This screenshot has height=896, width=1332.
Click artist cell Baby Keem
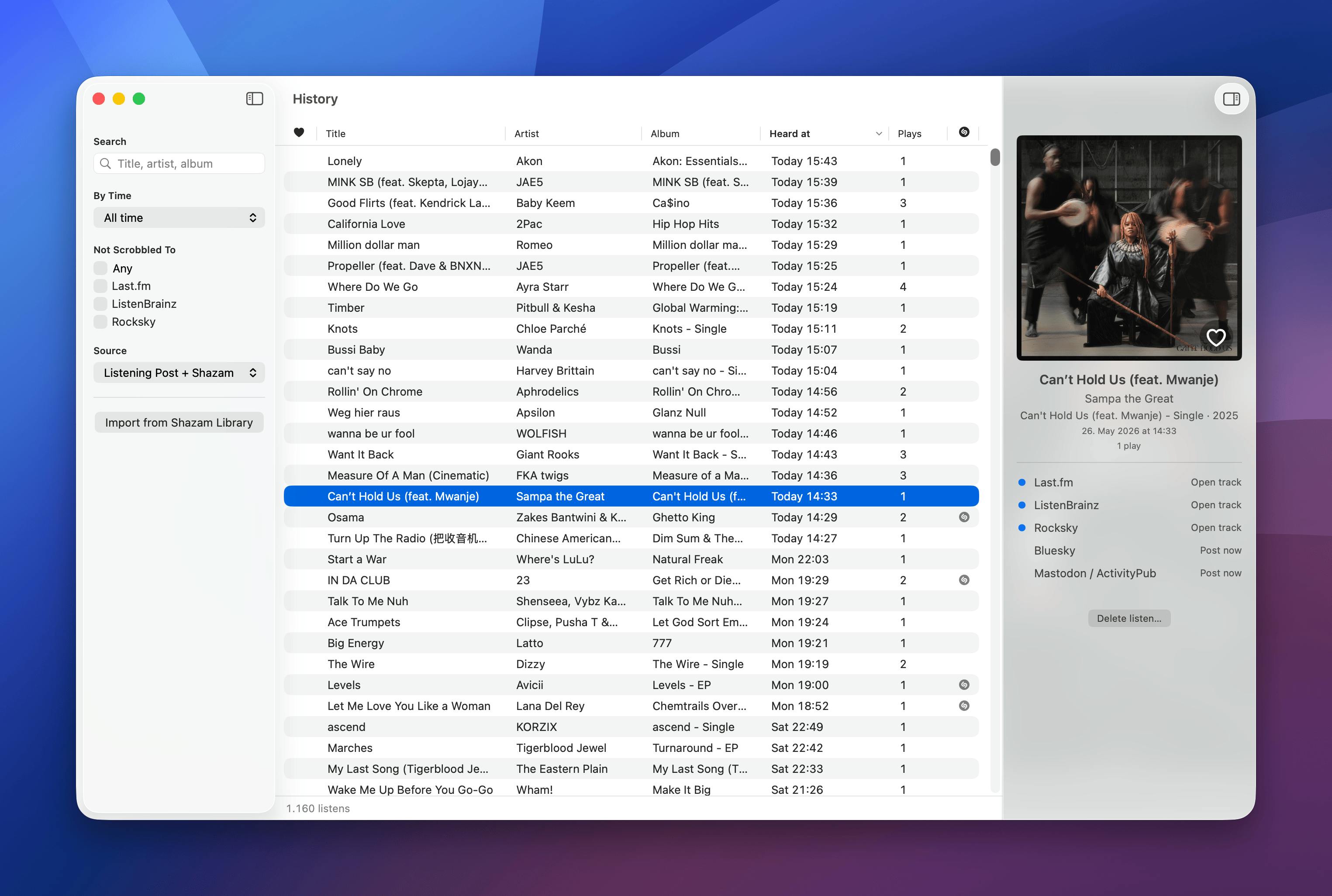click(545, 203)
